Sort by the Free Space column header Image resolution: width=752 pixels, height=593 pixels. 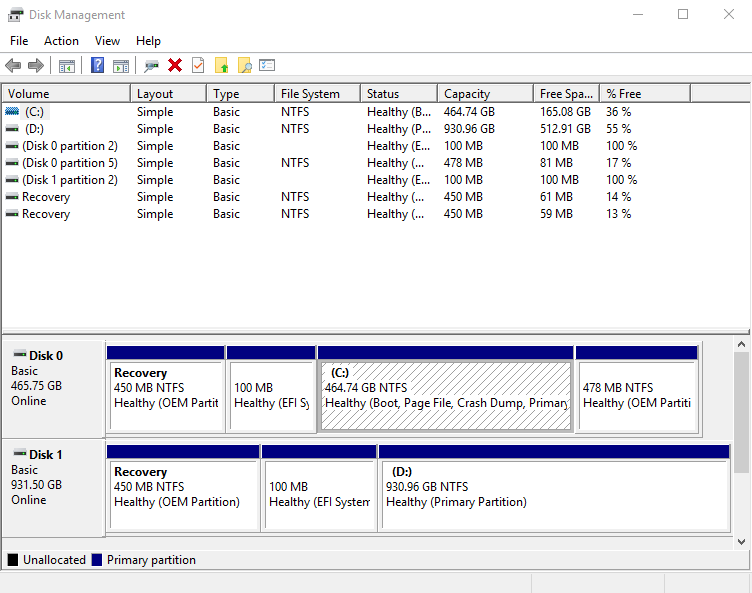coord(566,94)
